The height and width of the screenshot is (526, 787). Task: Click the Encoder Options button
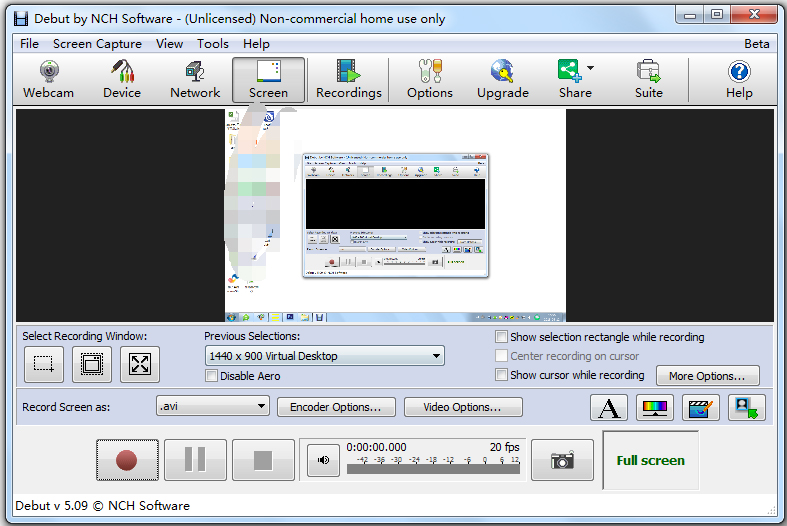336,407
